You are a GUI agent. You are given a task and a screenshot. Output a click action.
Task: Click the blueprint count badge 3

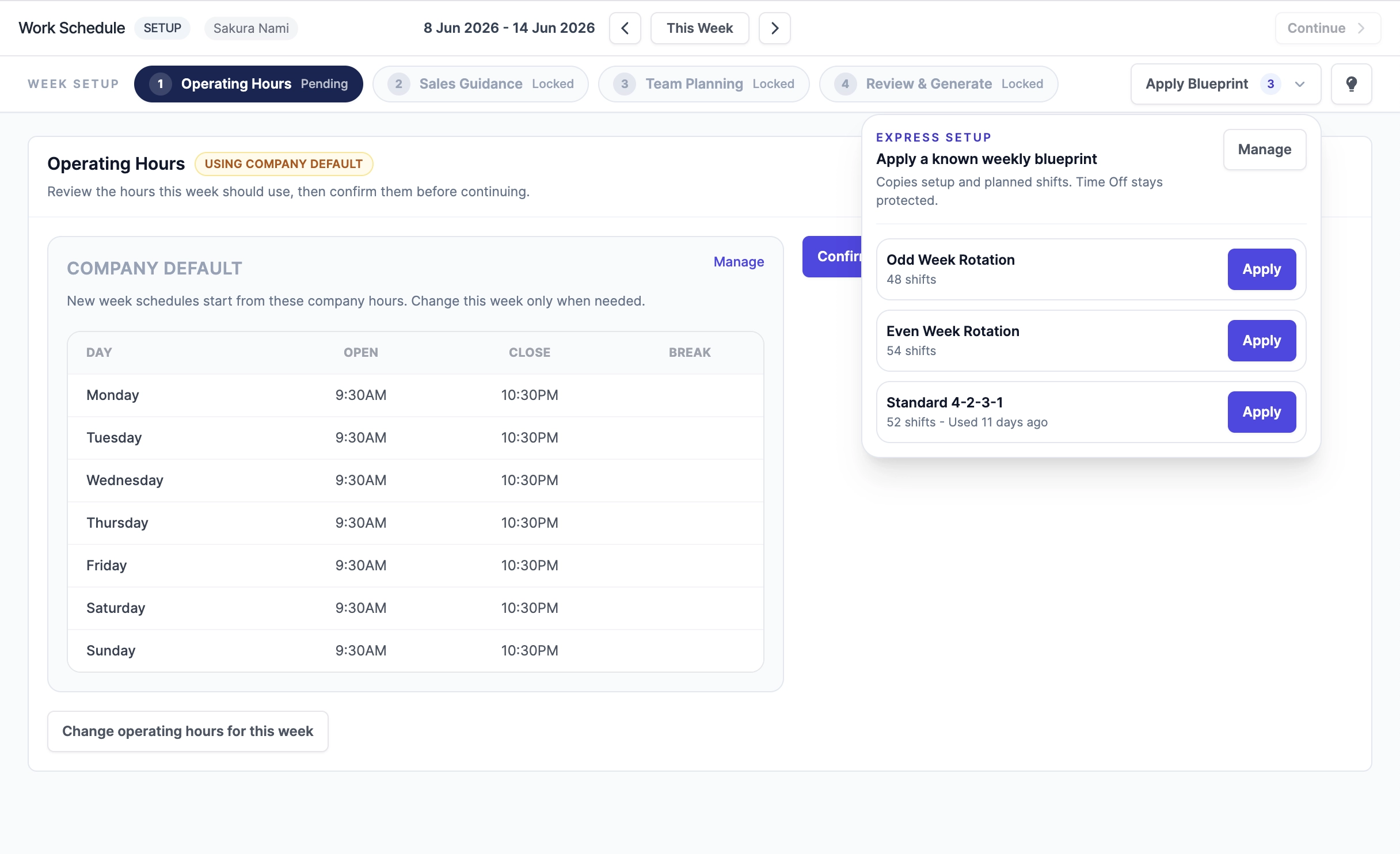click(x=1270, y=84)
